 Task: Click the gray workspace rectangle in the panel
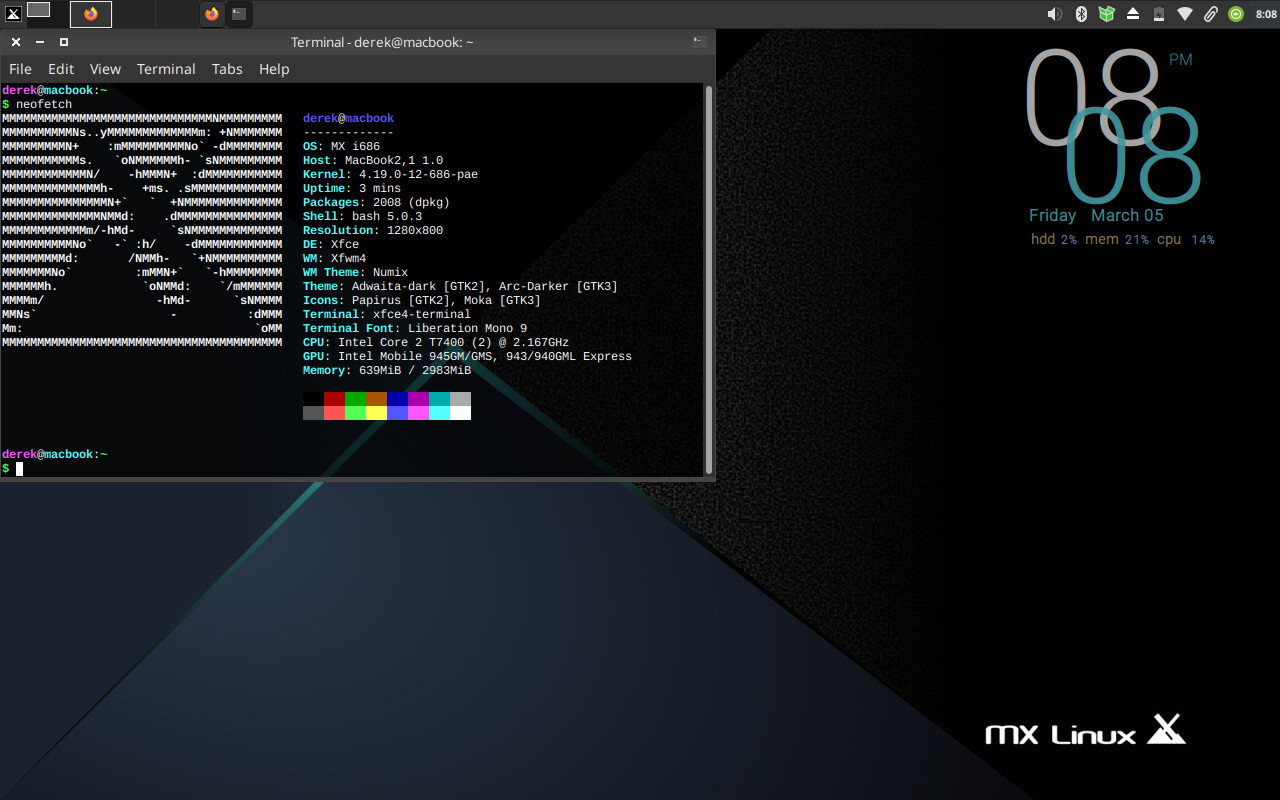[38, 10]
